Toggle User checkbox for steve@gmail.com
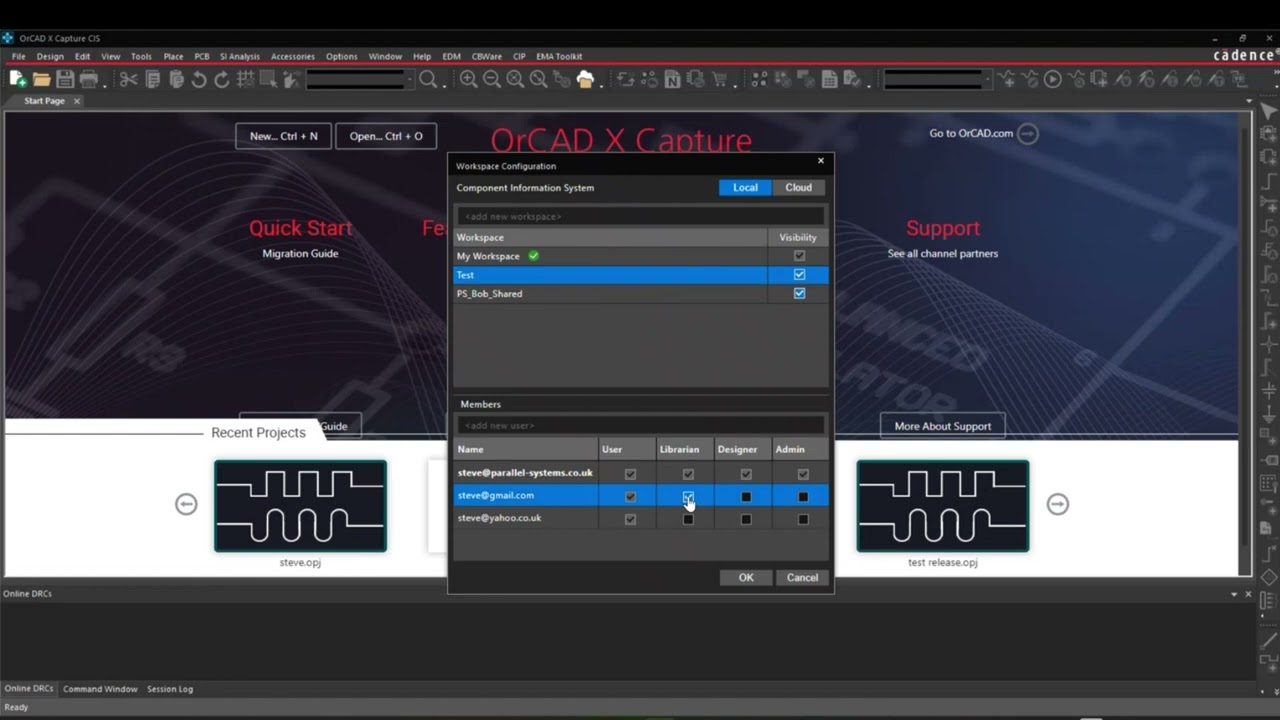The width and height of the screenshot is (1280, 720). [x=630, y=496]
